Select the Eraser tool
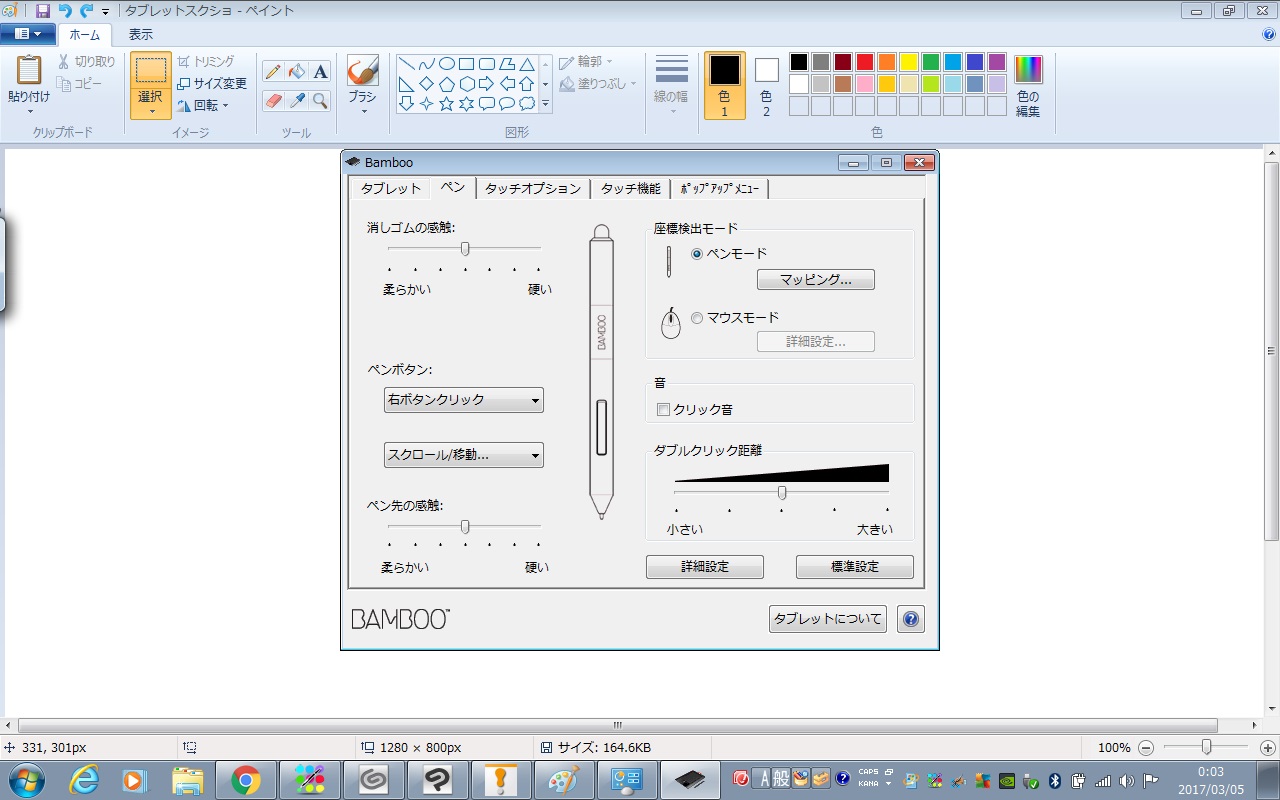 pyautogui.click(x=273, y=101)
